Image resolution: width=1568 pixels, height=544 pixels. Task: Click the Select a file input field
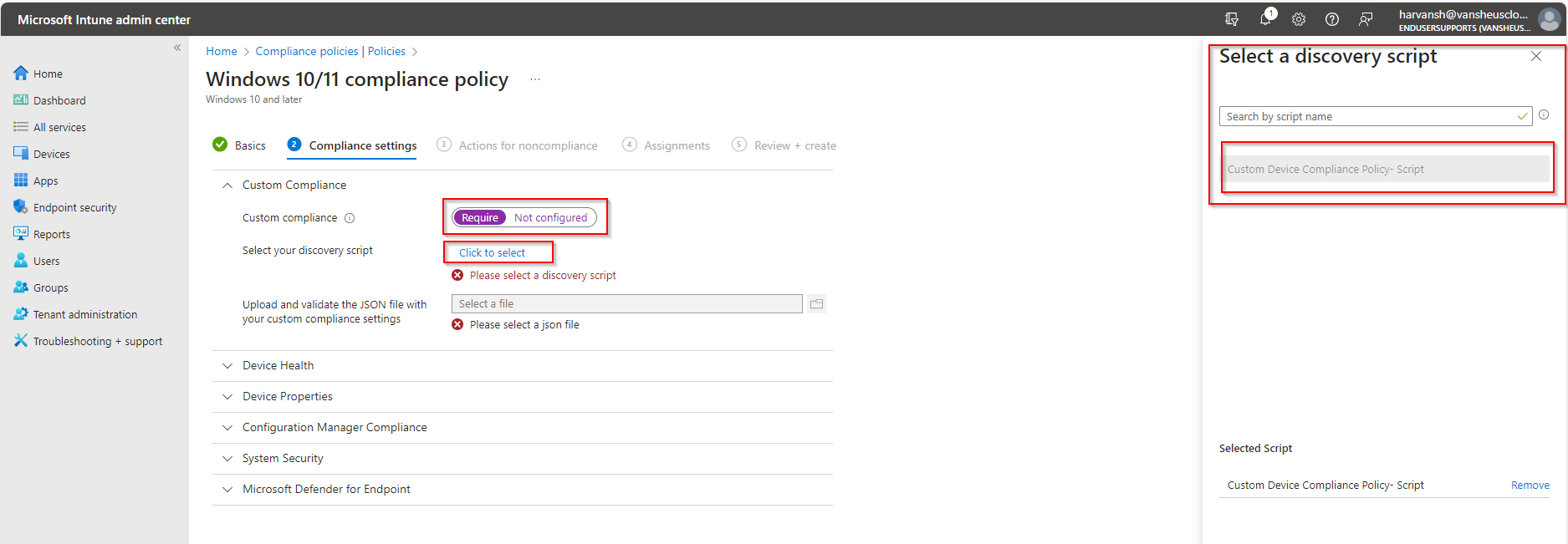pos(627,304)
